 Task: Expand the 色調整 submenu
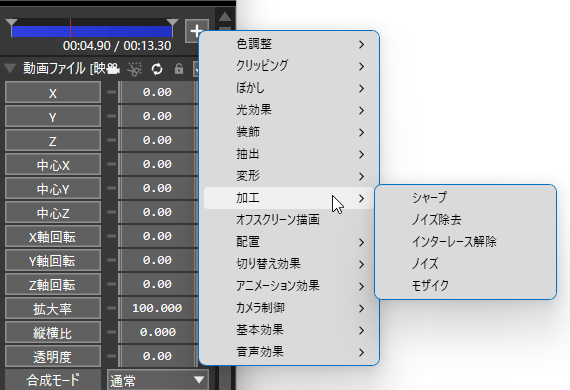(289, 44)
